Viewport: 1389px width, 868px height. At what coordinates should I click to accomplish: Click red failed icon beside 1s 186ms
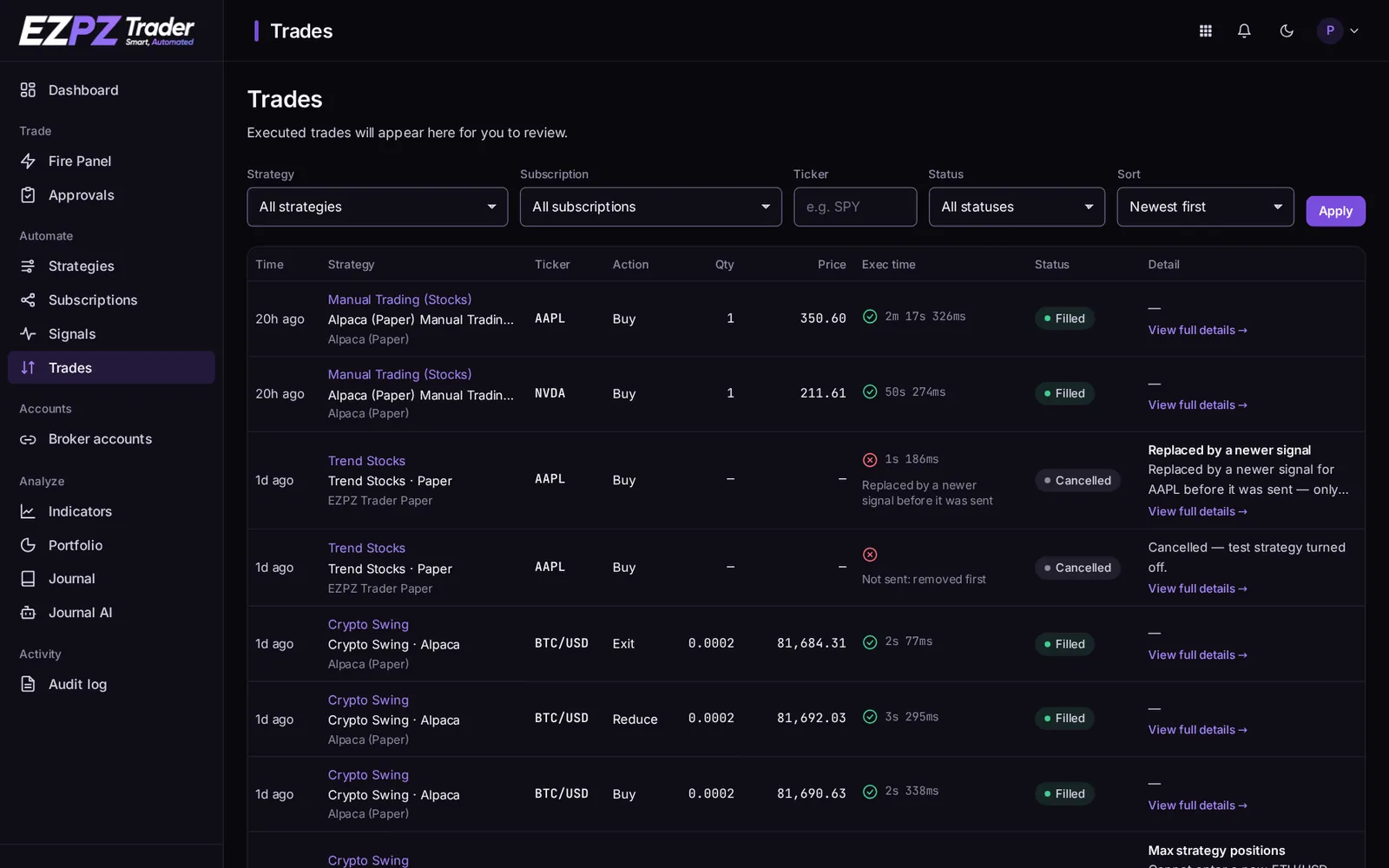click(870, 460)
